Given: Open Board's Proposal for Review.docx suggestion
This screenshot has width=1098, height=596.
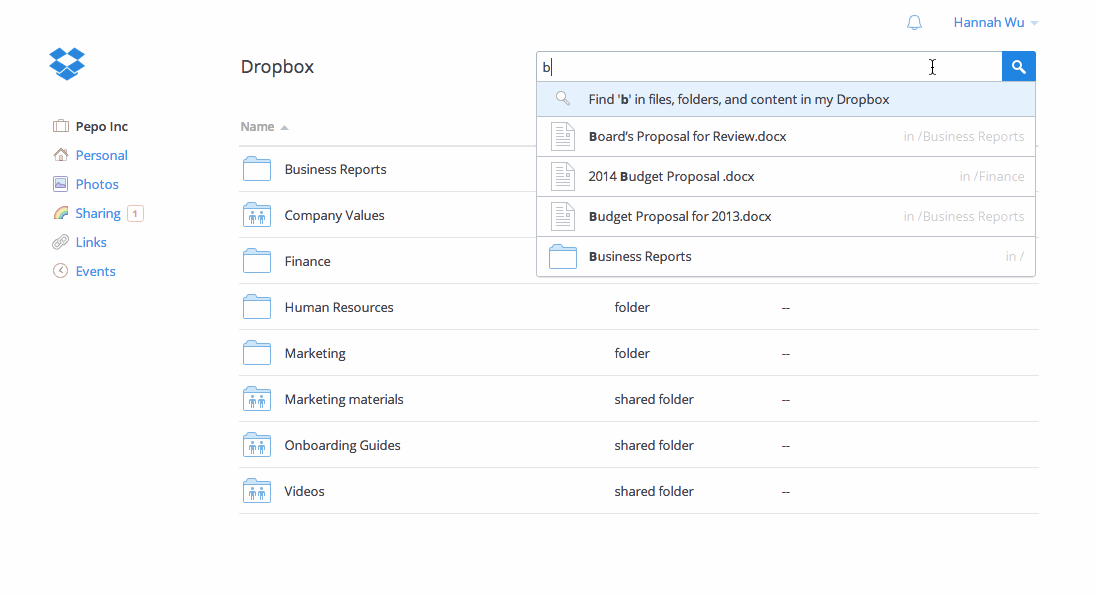Looking at the screenshot, I should click(786, 137).
